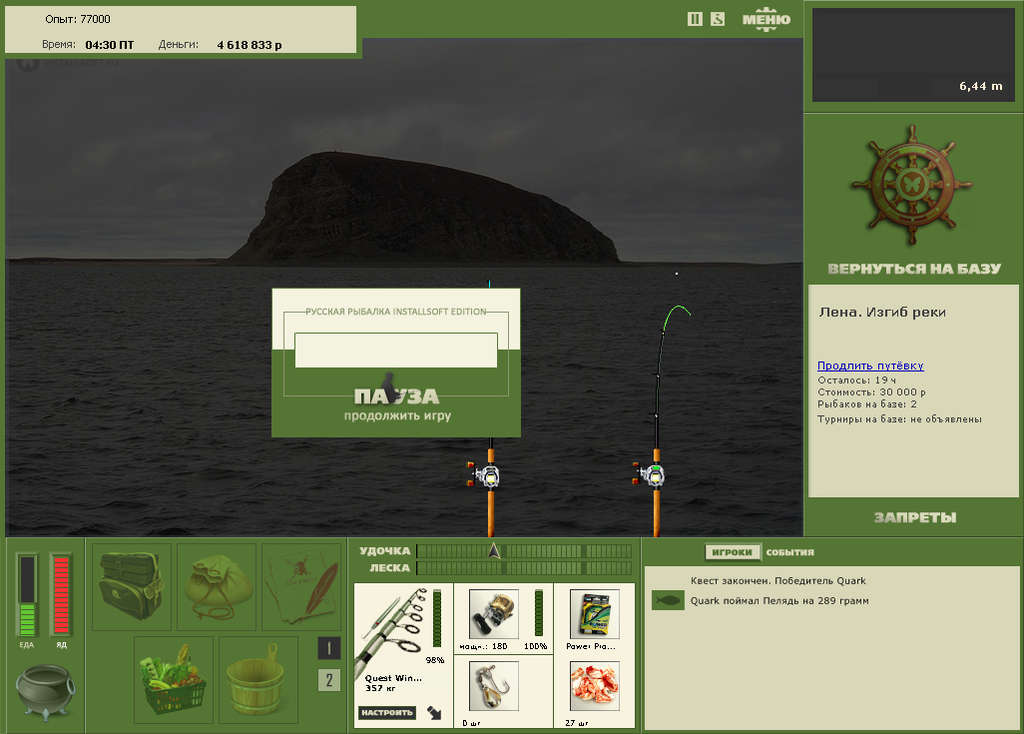Click 'Квест закончен. Победитель Quark' message
1024x734 pixels.
click(778, 581)
